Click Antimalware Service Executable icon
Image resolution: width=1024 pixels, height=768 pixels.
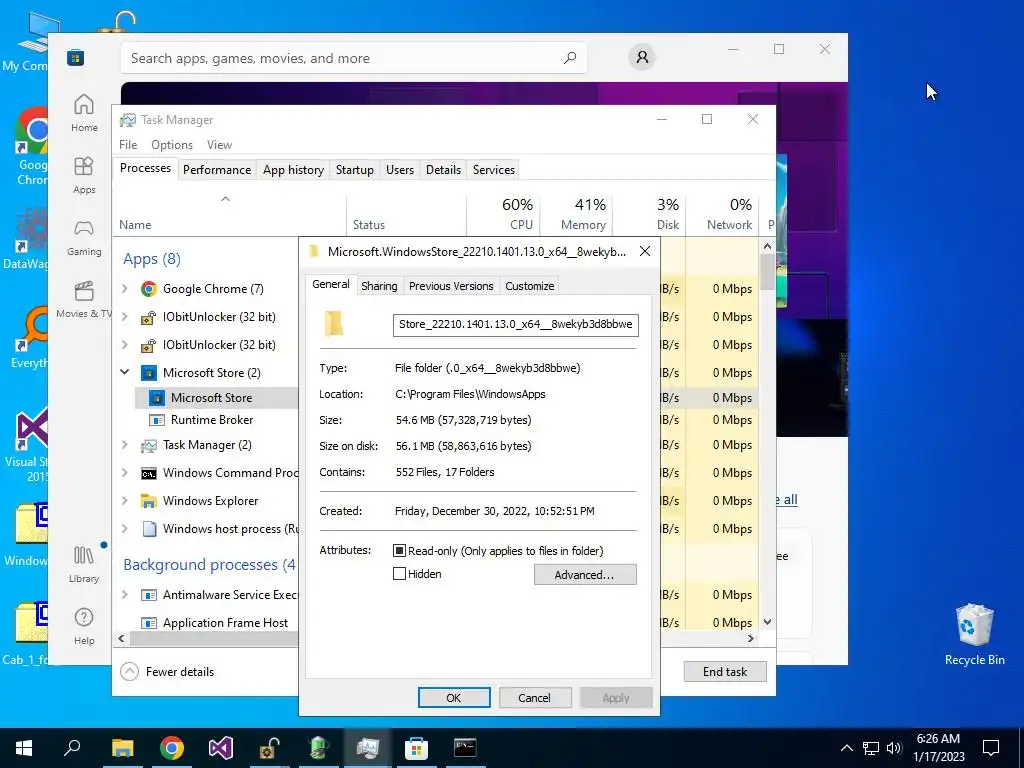coord(149,595)
